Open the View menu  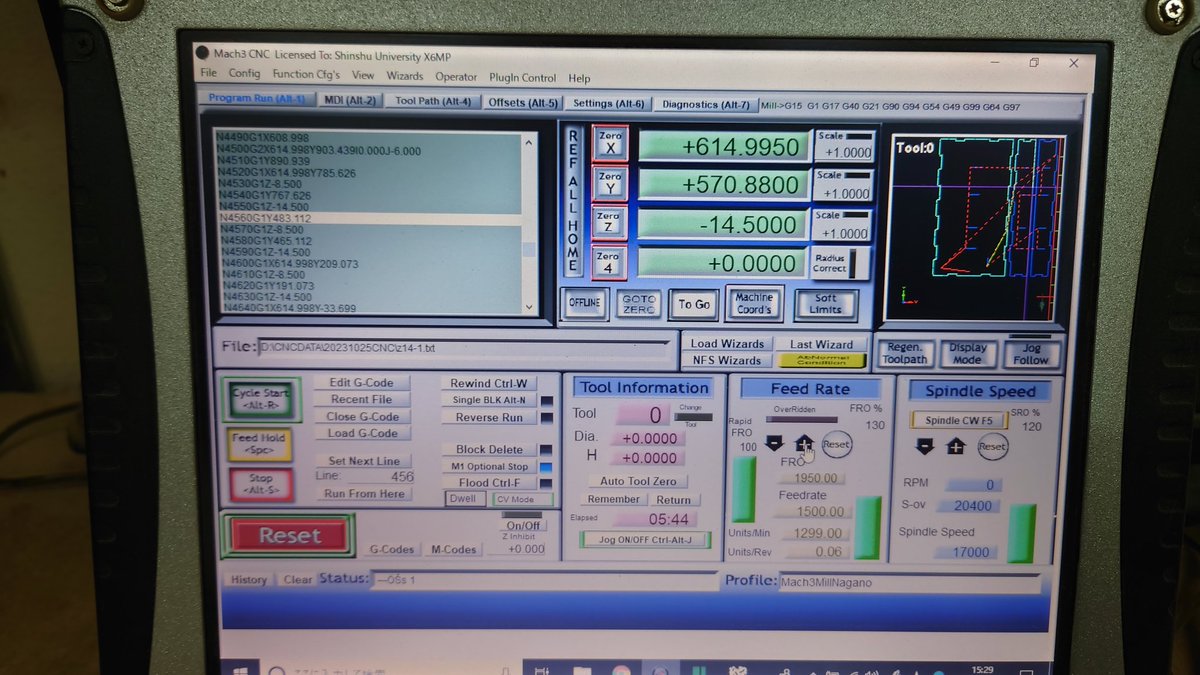click(363, 76)
